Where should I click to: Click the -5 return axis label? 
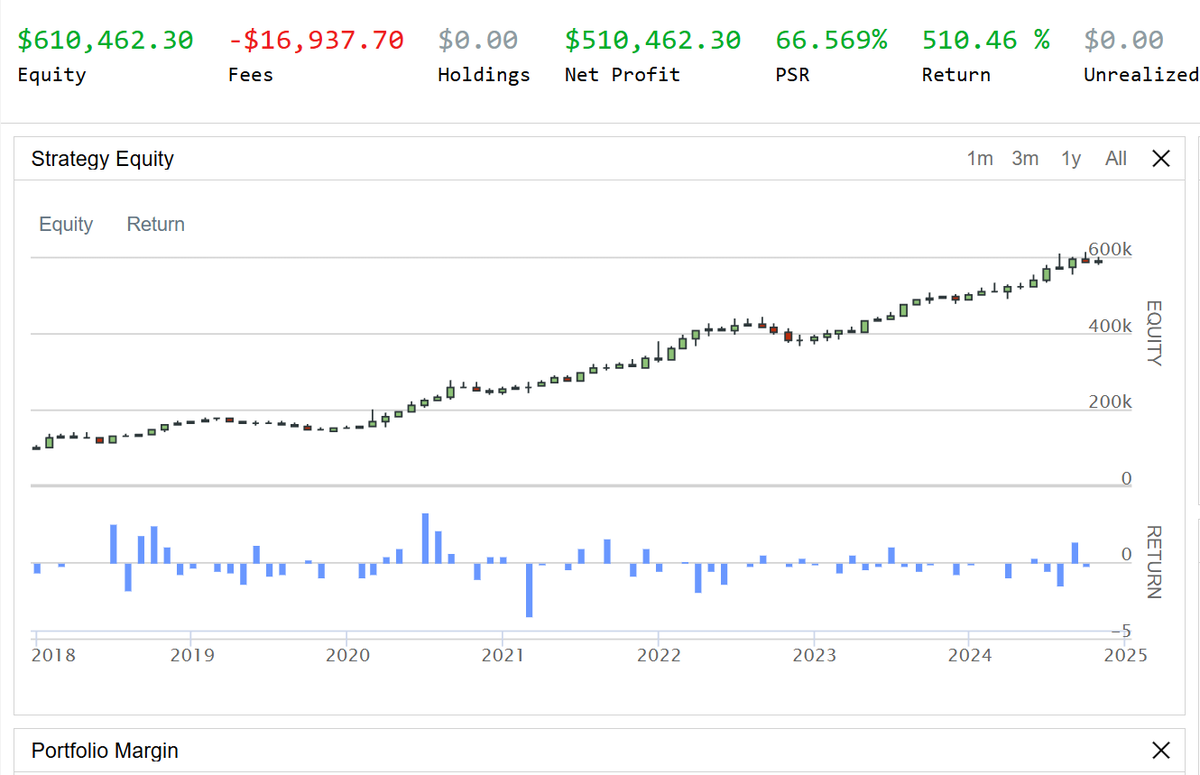coord(1120,630)
